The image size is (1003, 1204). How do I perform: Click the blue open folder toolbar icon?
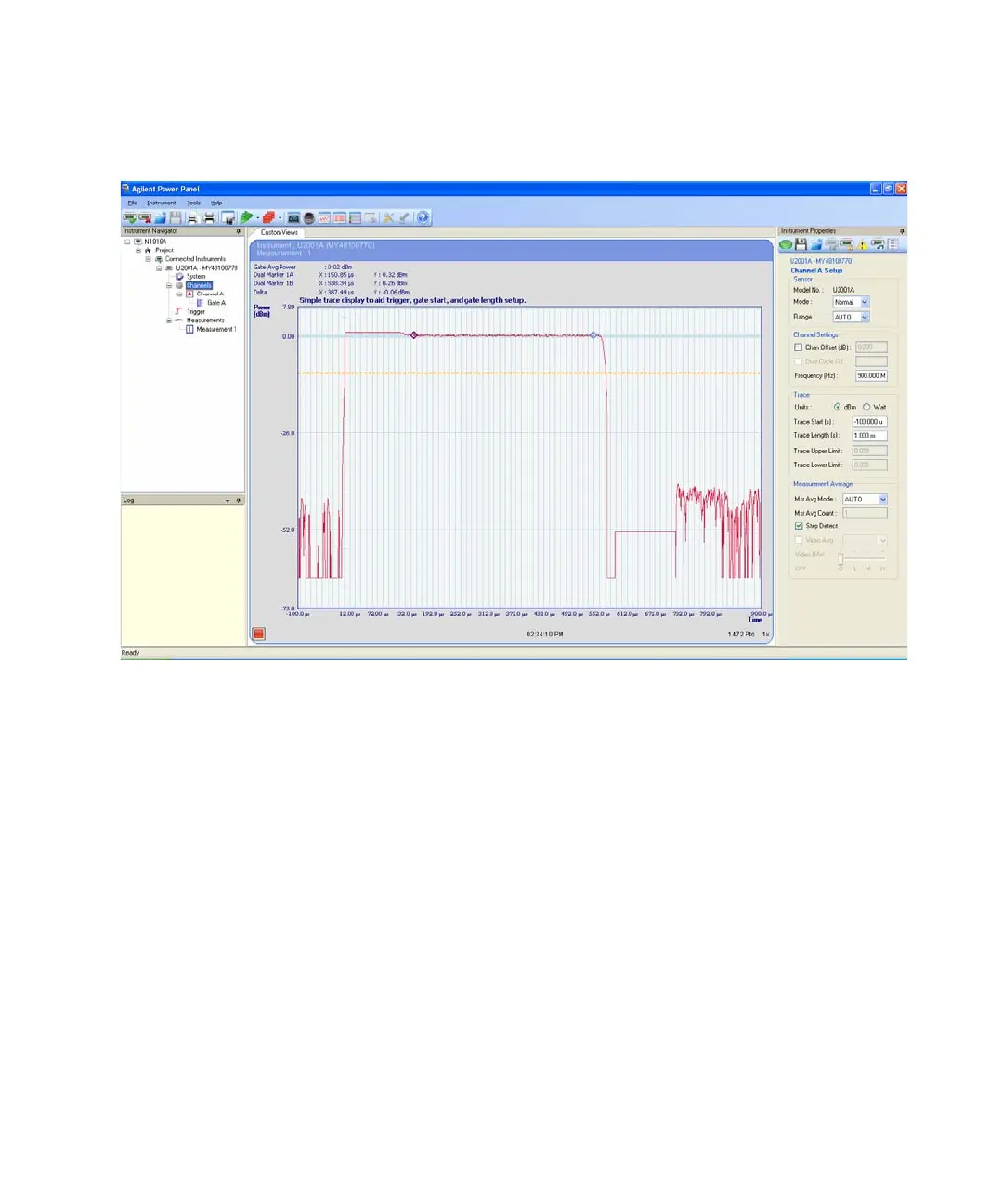pos(160,217)
